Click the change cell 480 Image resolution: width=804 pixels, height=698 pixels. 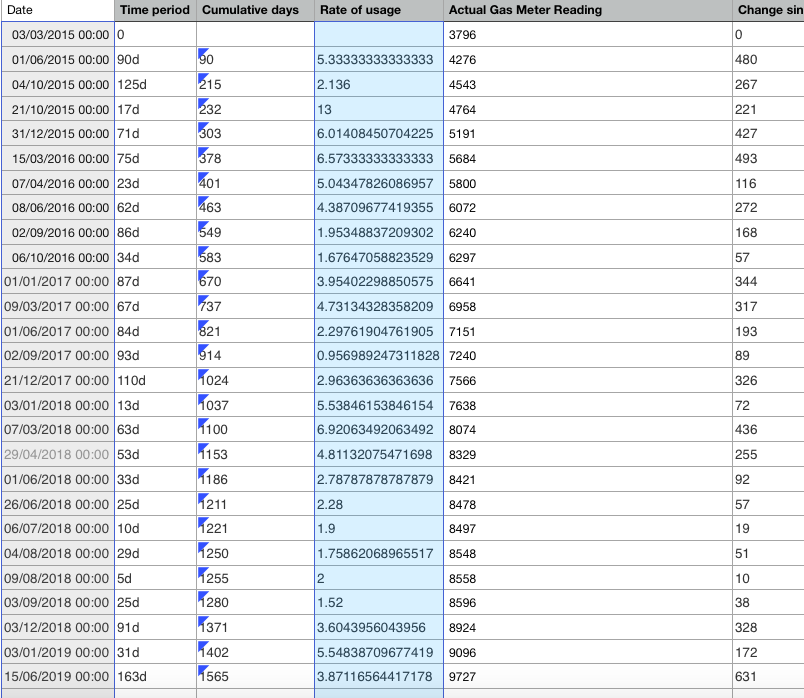tap(768, 59)
